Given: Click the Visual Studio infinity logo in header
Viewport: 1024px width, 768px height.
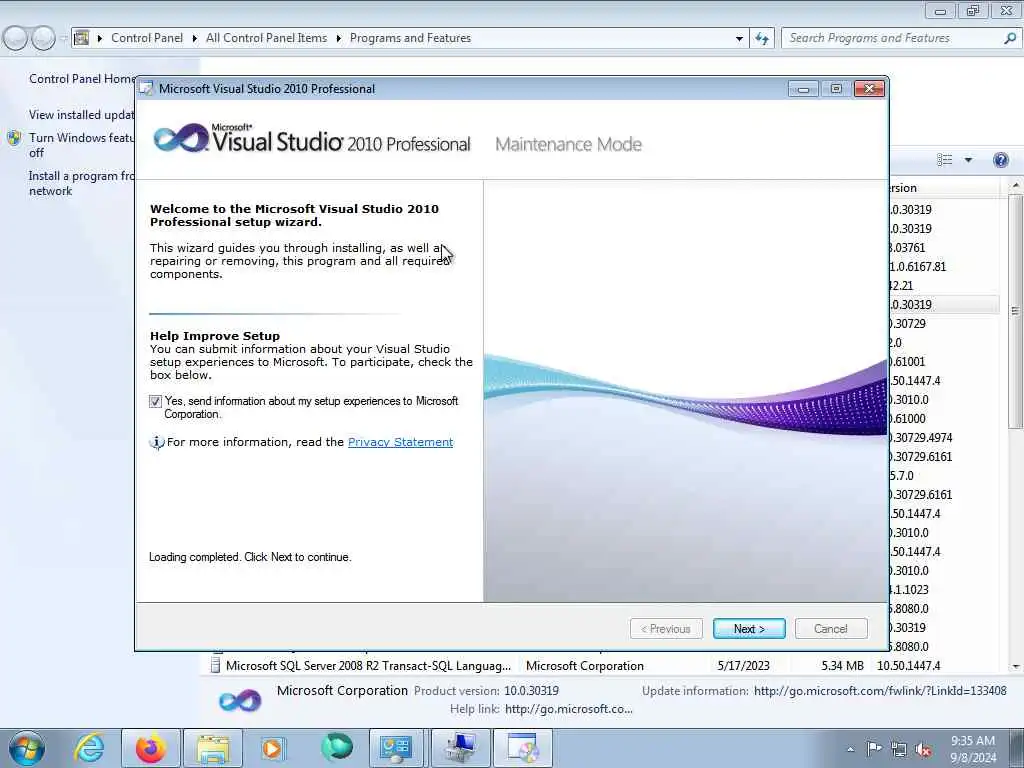Looking at the screenshot, I should click(180, 138).
